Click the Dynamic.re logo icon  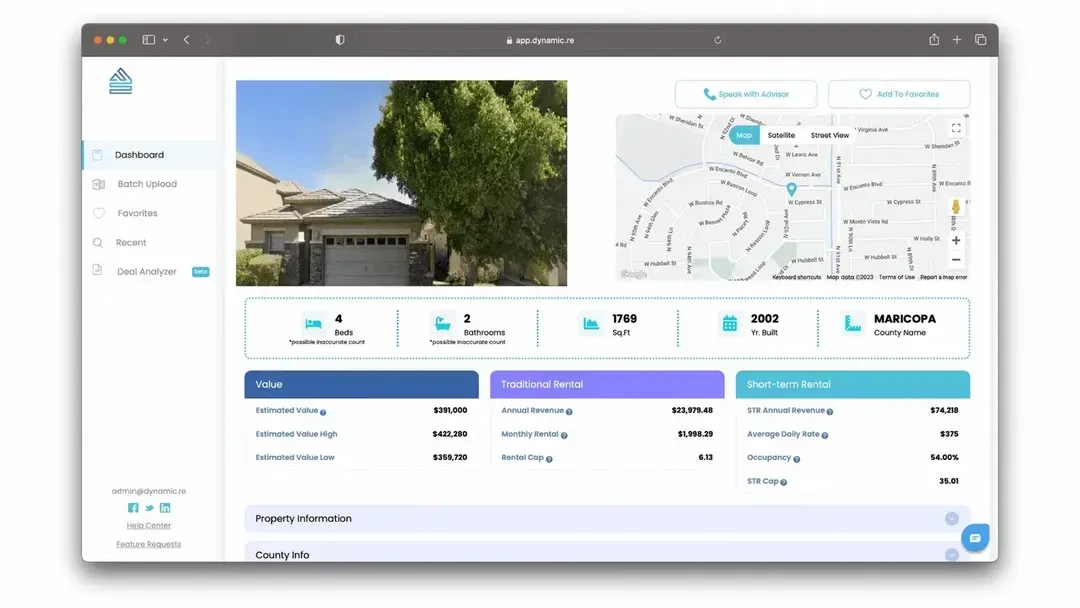(x=121, y=81)
